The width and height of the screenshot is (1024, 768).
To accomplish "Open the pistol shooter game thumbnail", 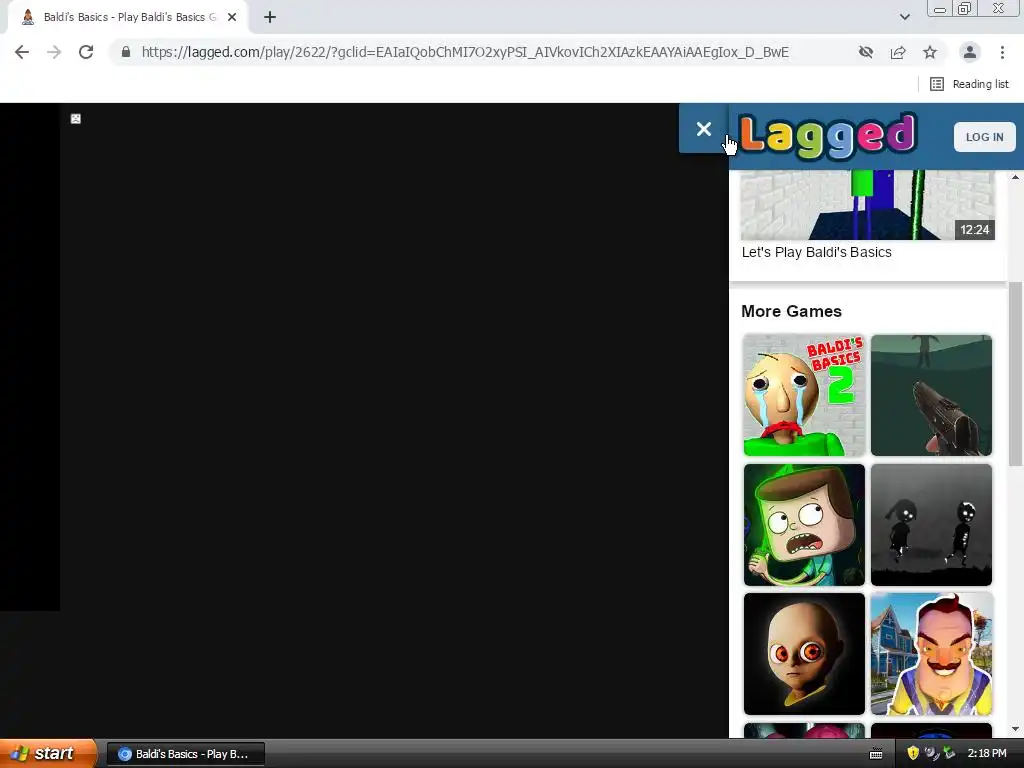I will (x=931, y=395).
